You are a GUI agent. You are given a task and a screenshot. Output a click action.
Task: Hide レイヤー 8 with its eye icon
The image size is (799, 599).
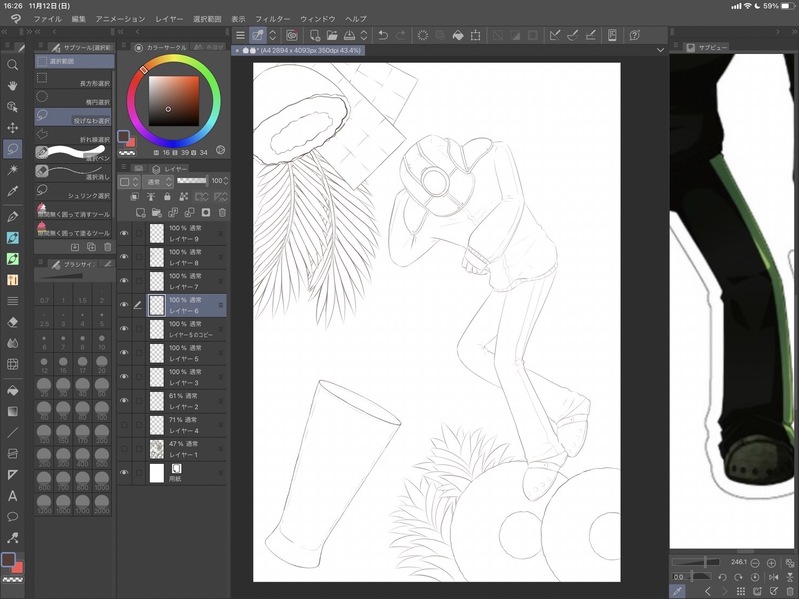[124, 257]
